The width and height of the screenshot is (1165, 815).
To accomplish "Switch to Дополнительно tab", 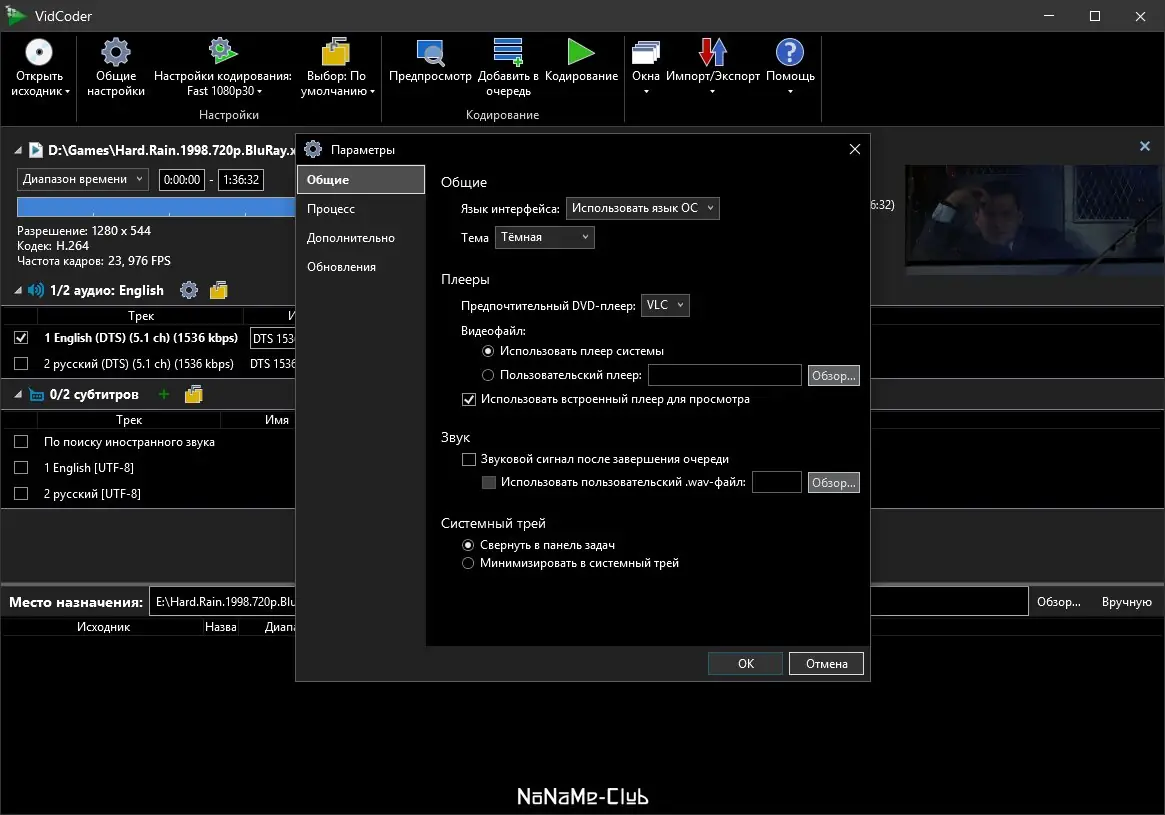I will (x=361, y=238).
